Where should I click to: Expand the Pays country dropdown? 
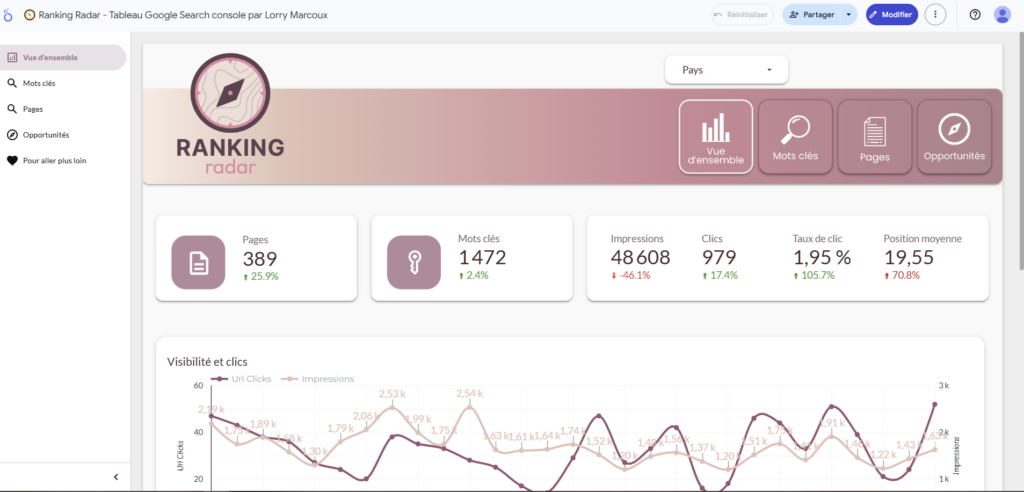(x=726, y=70)
